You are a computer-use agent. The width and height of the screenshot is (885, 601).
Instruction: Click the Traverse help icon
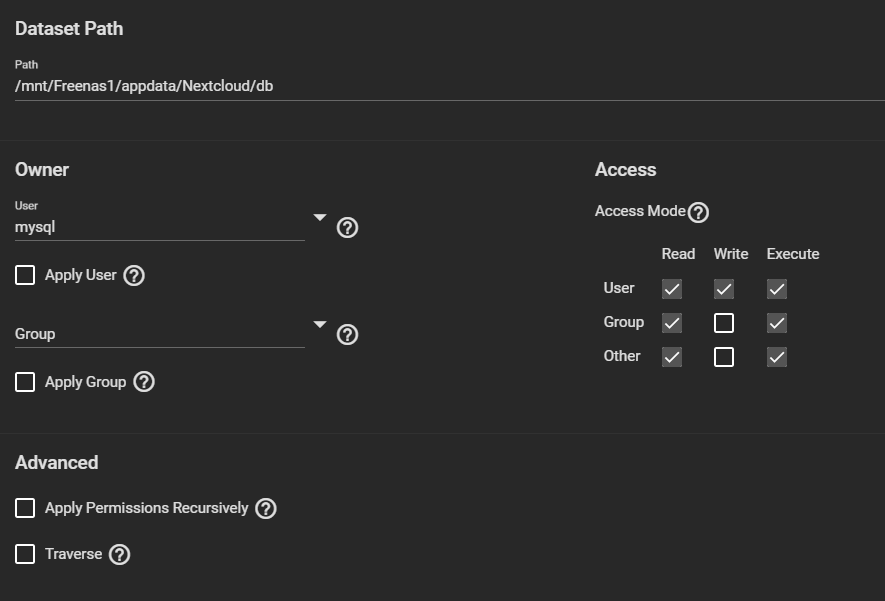(x=119, y=555)
